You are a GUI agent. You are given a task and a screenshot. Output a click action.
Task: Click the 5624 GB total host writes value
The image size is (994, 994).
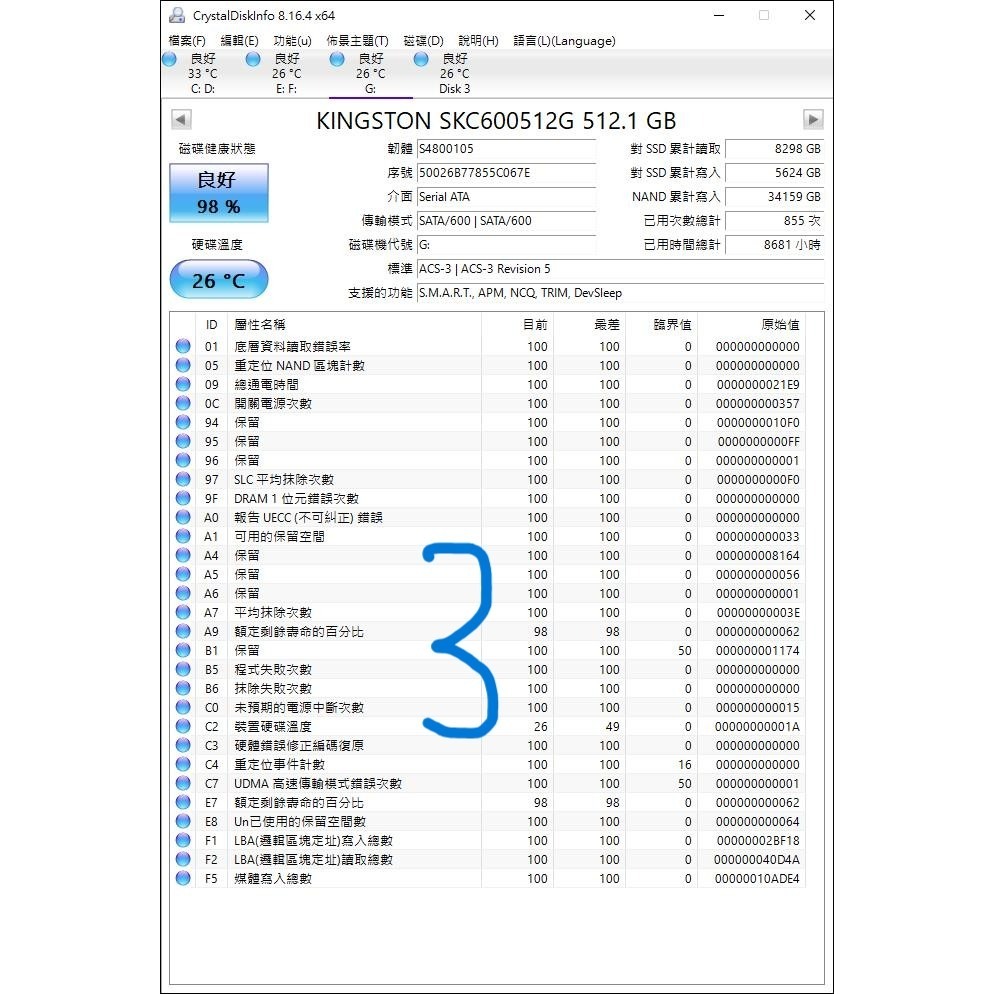[774, 173]
